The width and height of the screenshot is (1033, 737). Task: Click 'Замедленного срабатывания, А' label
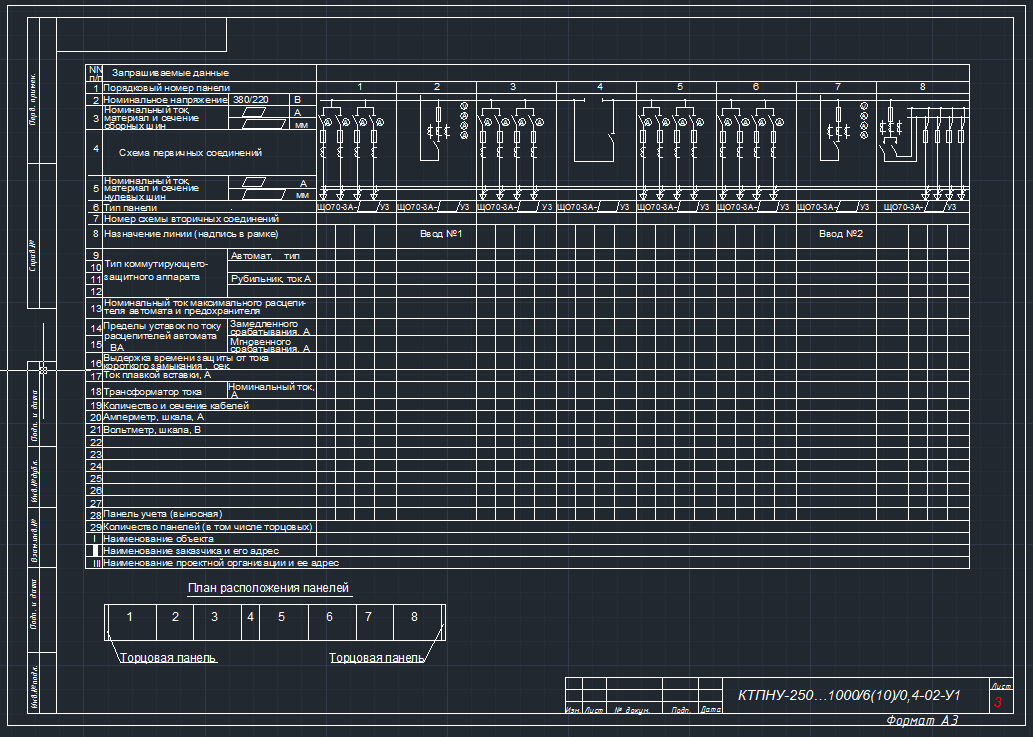pyautogui.click(x=270, y=328)
